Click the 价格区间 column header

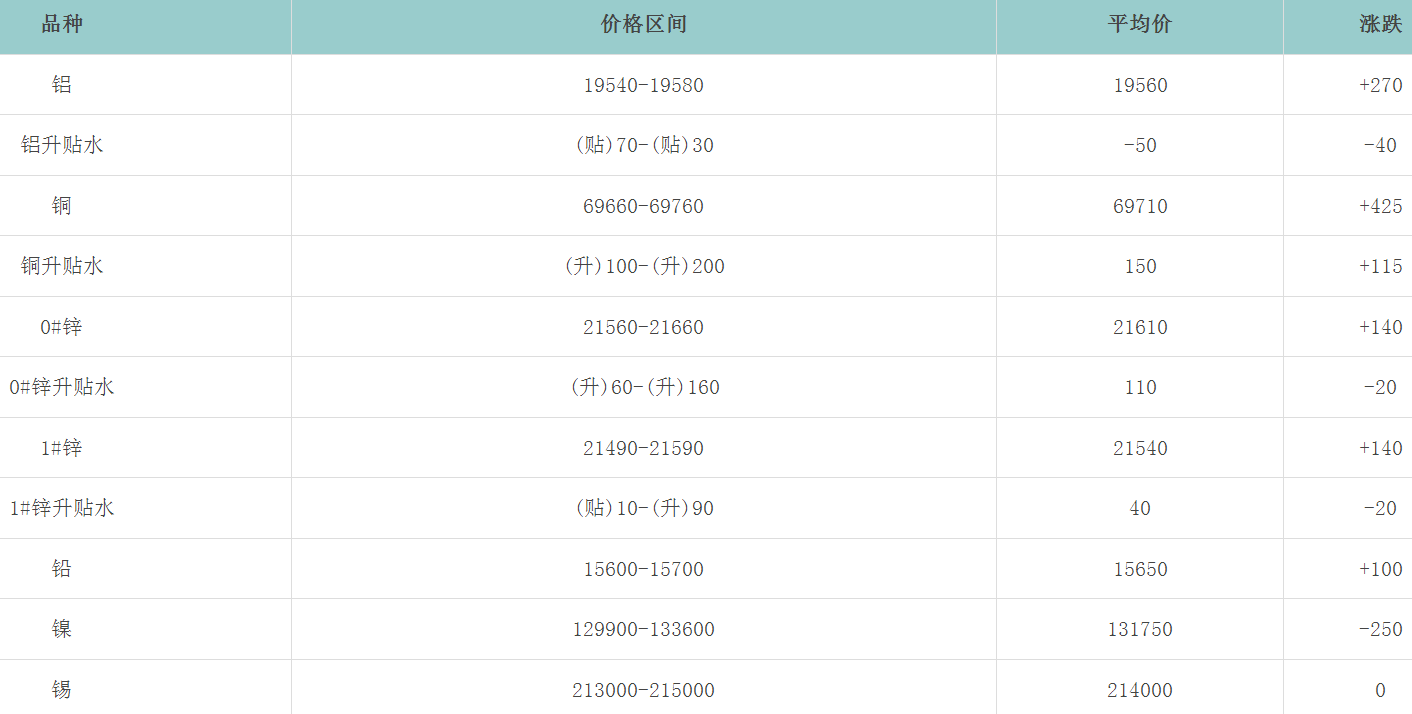(643, 25)
